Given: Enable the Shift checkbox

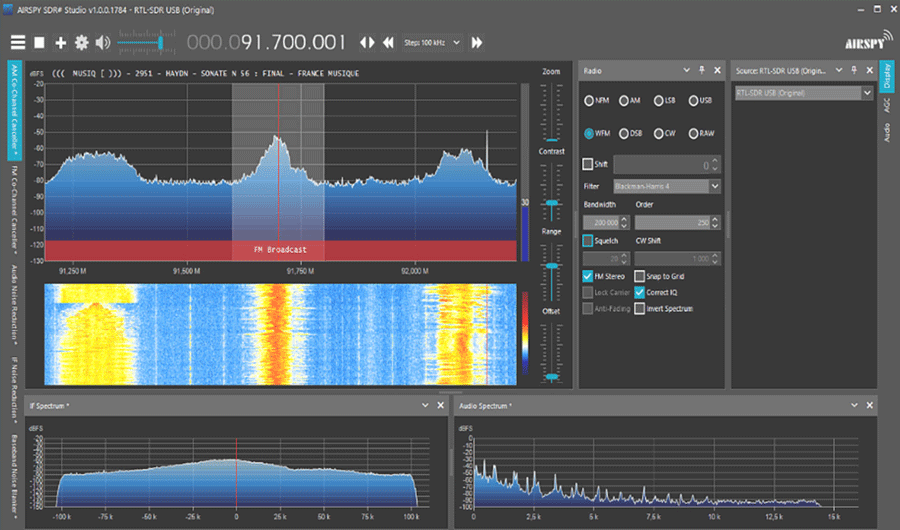Looking at the screenshot, I should 588,164.
